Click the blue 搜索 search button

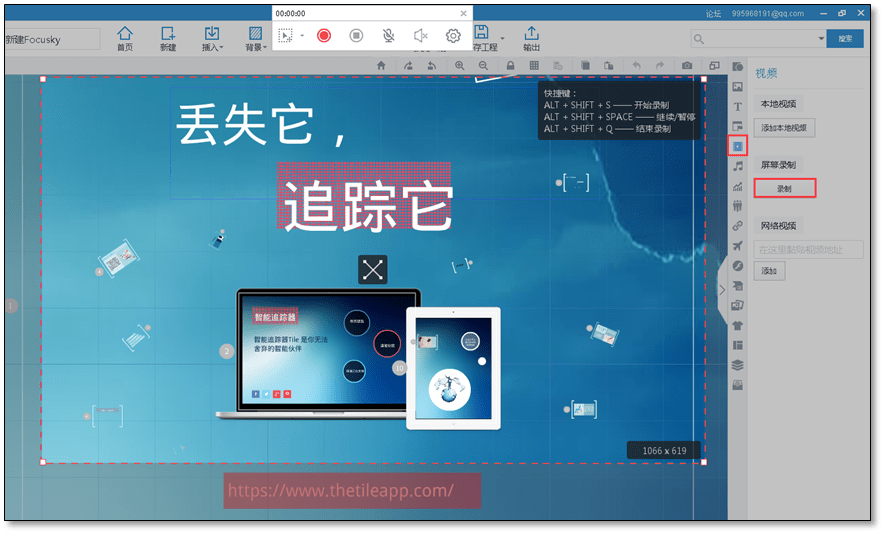pos(845,39)
